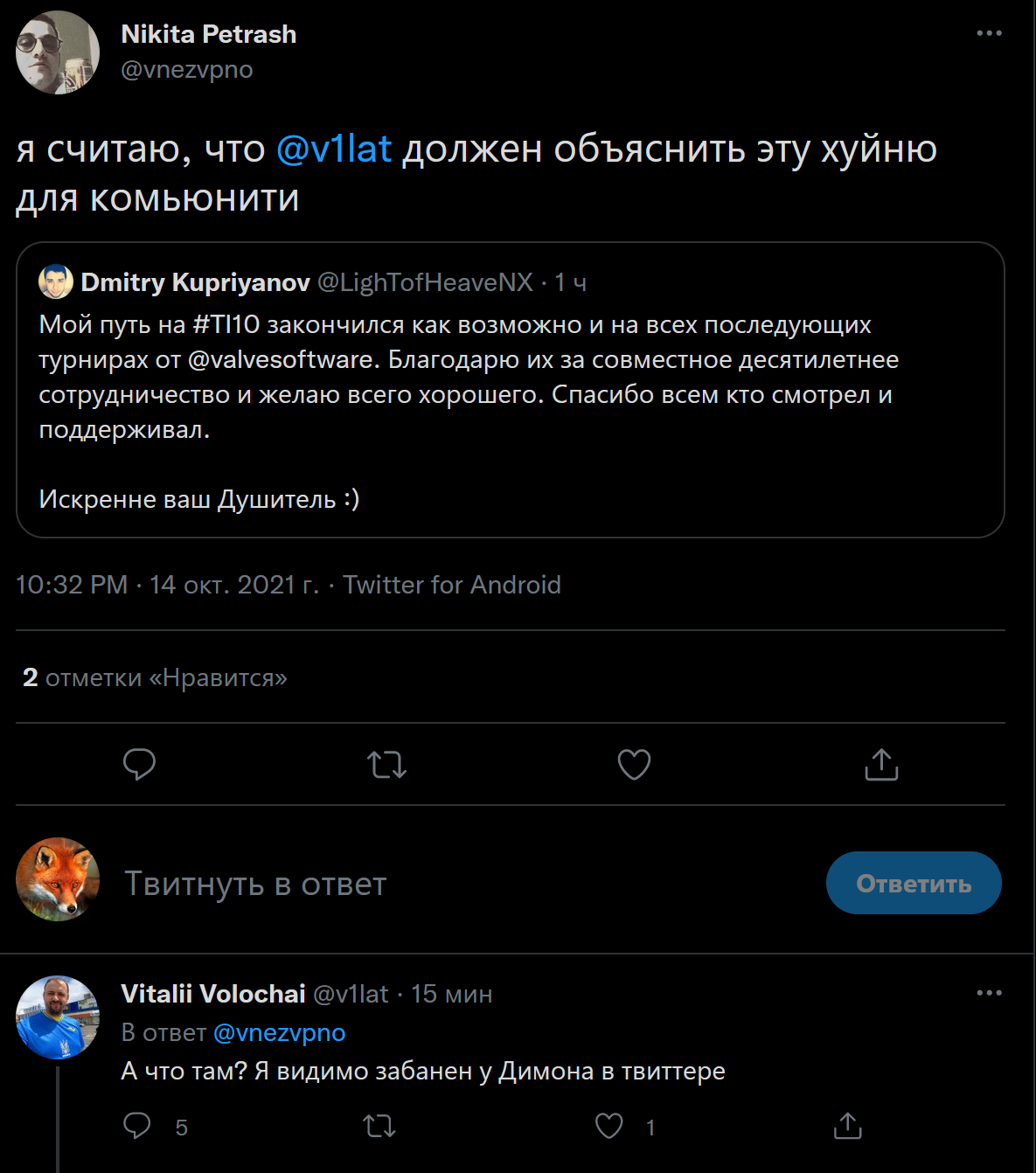The width and height of the screenshot is (1036, 1173).
Task: Click the reply icon under the main tweet
Action: [x=139, y=764]
